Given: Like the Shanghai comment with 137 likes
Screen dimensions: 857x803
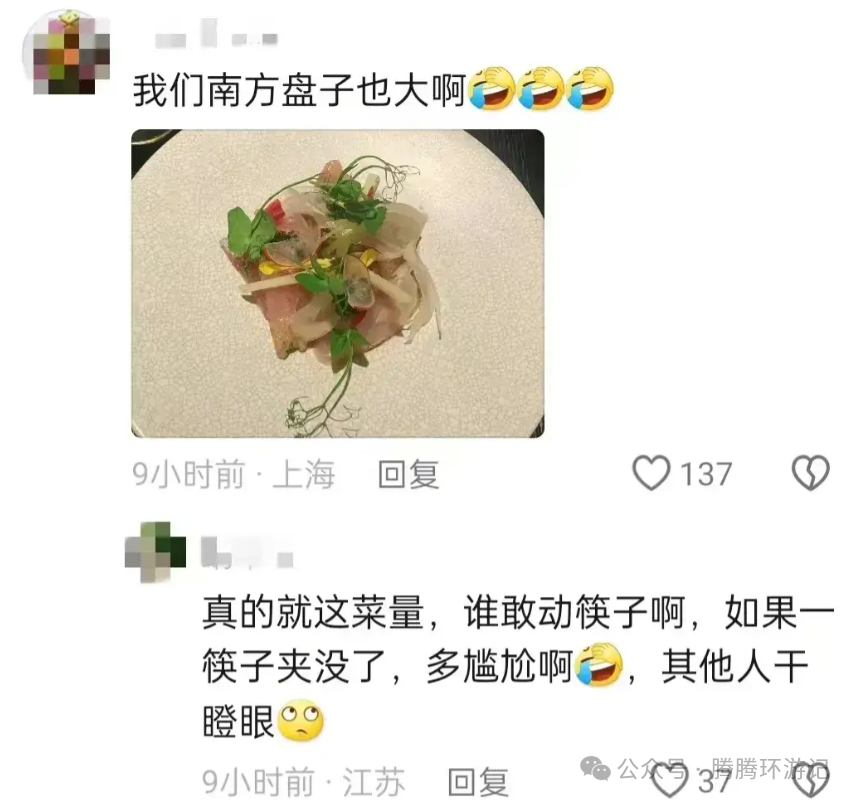Looking at the screenshot, I should (x=651, y=473).
